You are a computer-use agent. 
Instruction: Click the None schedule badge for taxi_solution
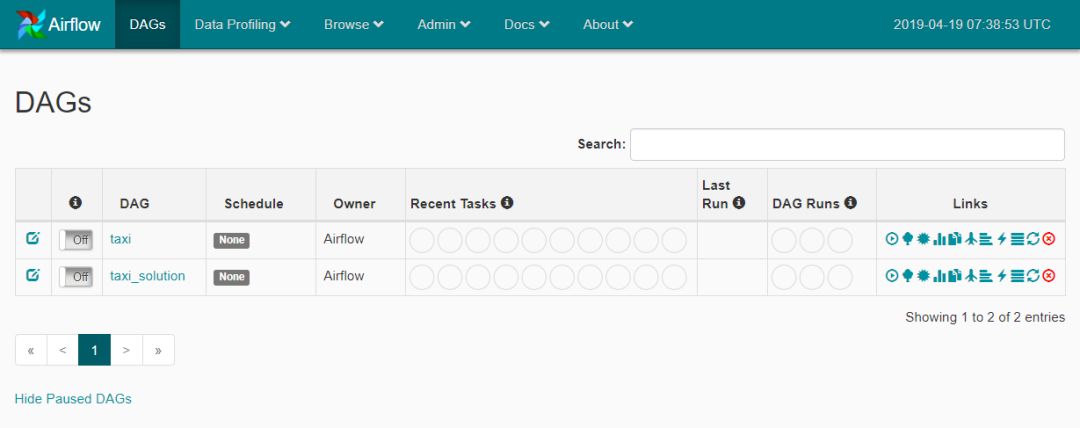click(x=231, y=277)
